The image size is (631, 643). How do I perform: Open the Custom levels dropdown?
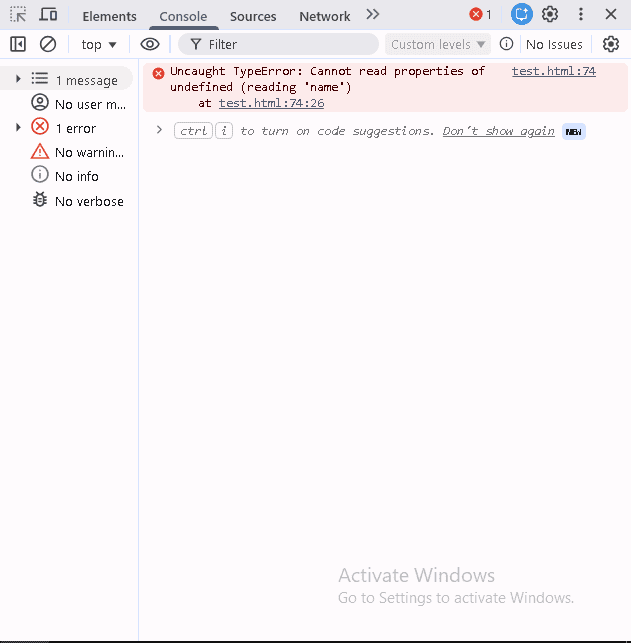(438, 44)
